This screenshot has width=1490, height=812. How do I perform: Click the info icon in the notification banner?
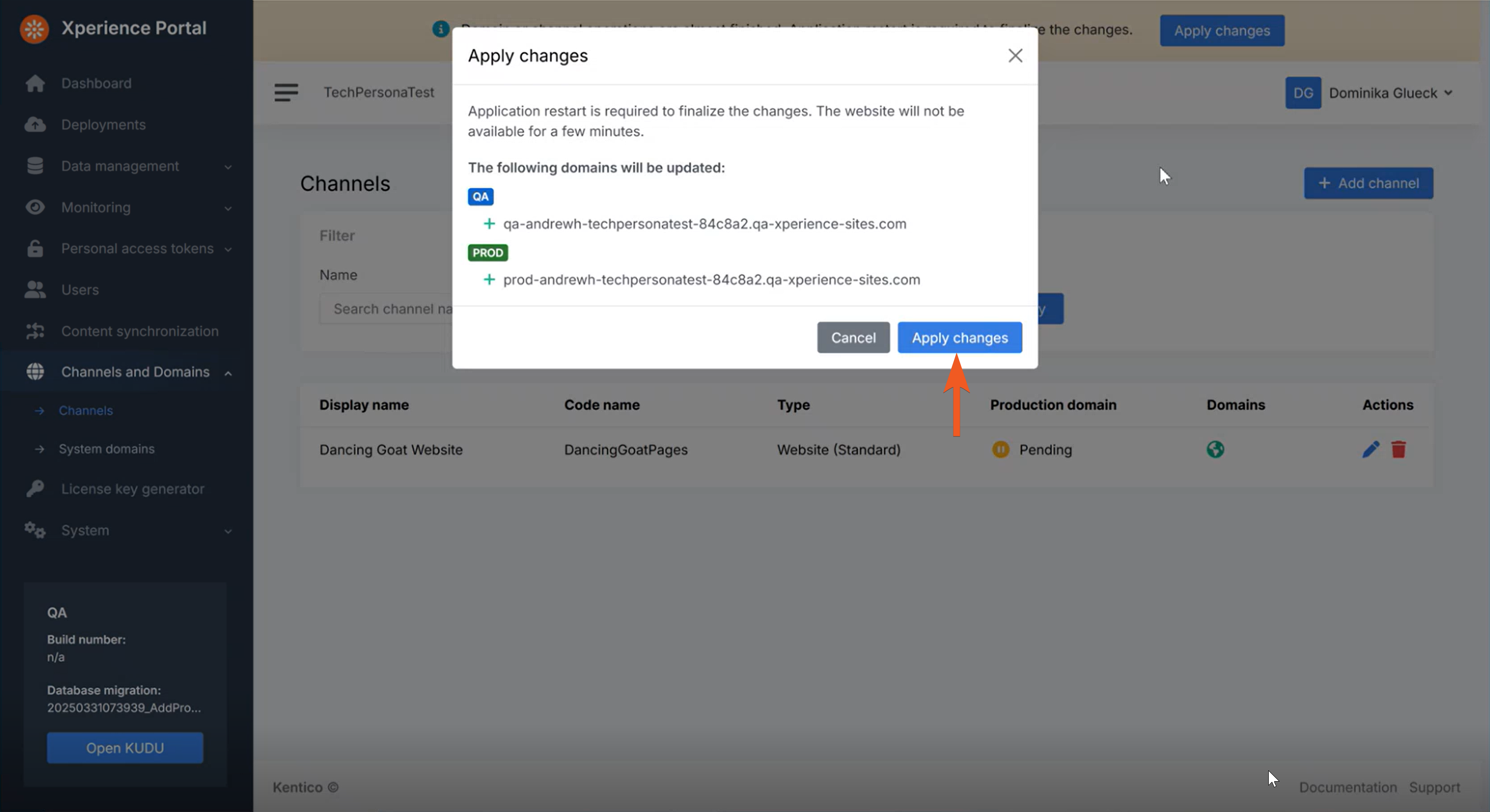click(441, 29)
